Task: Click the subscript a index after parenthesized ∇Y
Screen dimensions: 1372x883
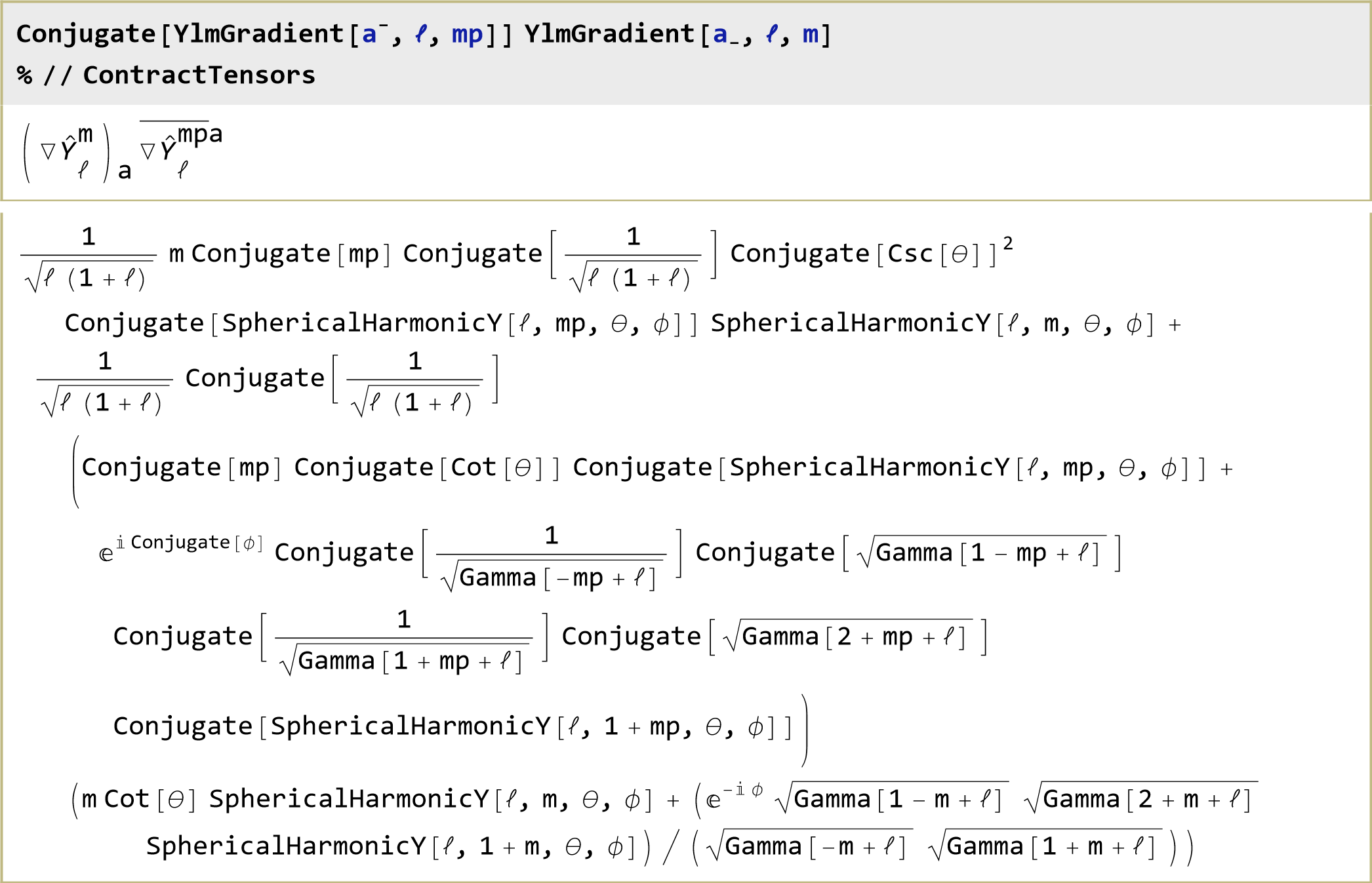Action: click(125, 171)
